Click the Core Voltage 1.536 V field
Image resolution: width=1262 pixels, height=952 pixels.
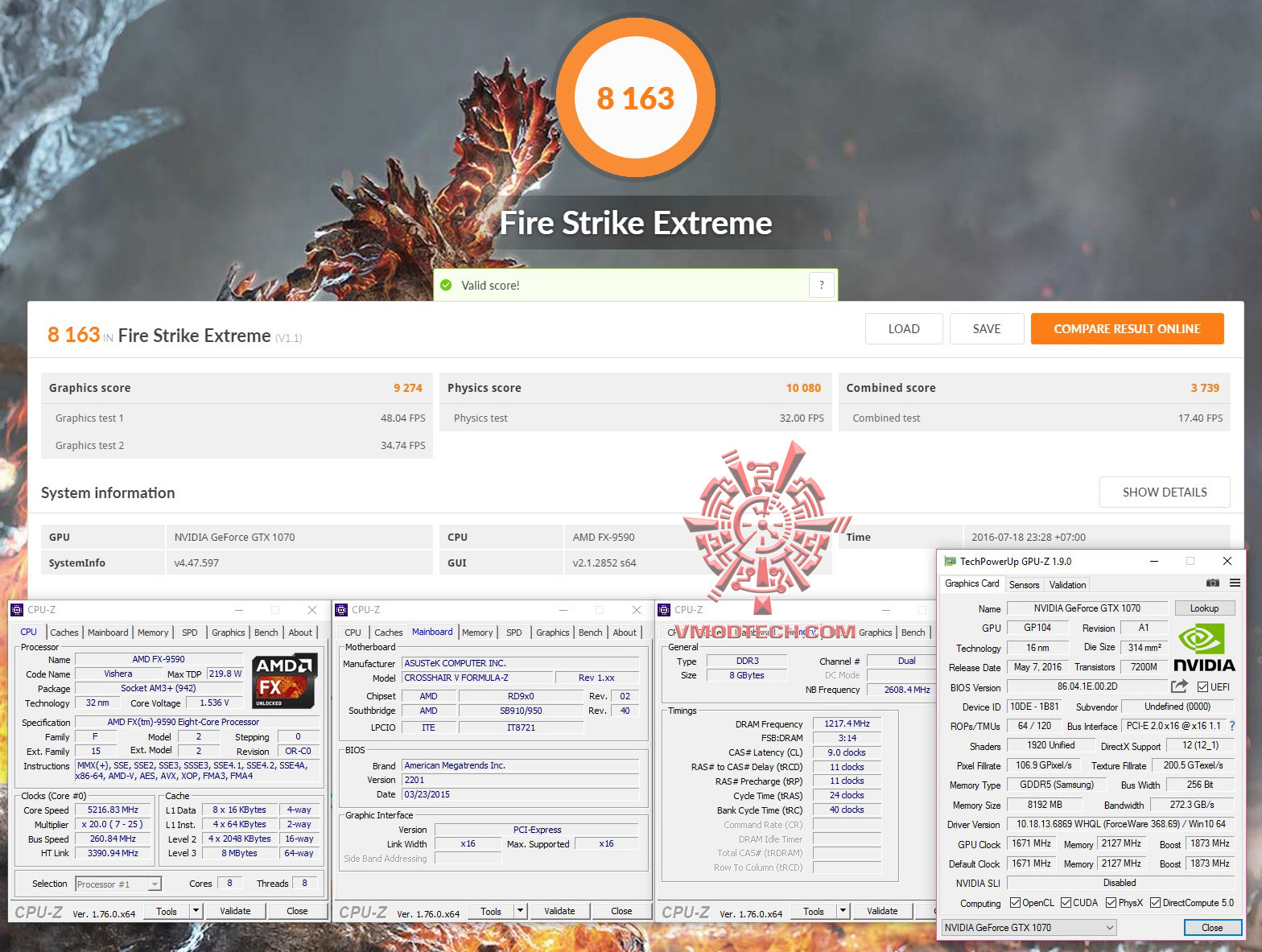tap(214, 703)
